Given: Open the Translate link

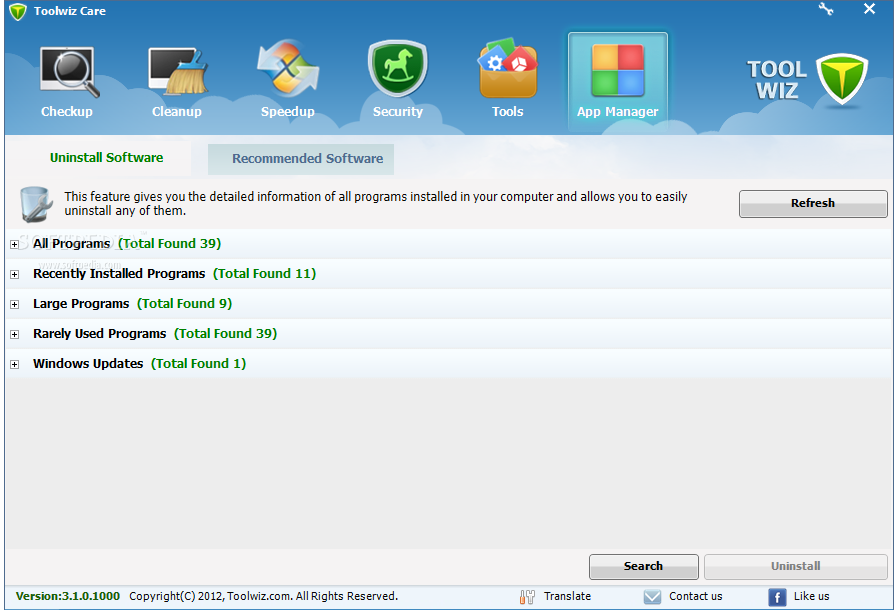Looking at the screenshot, I should [x=567, y=596].
